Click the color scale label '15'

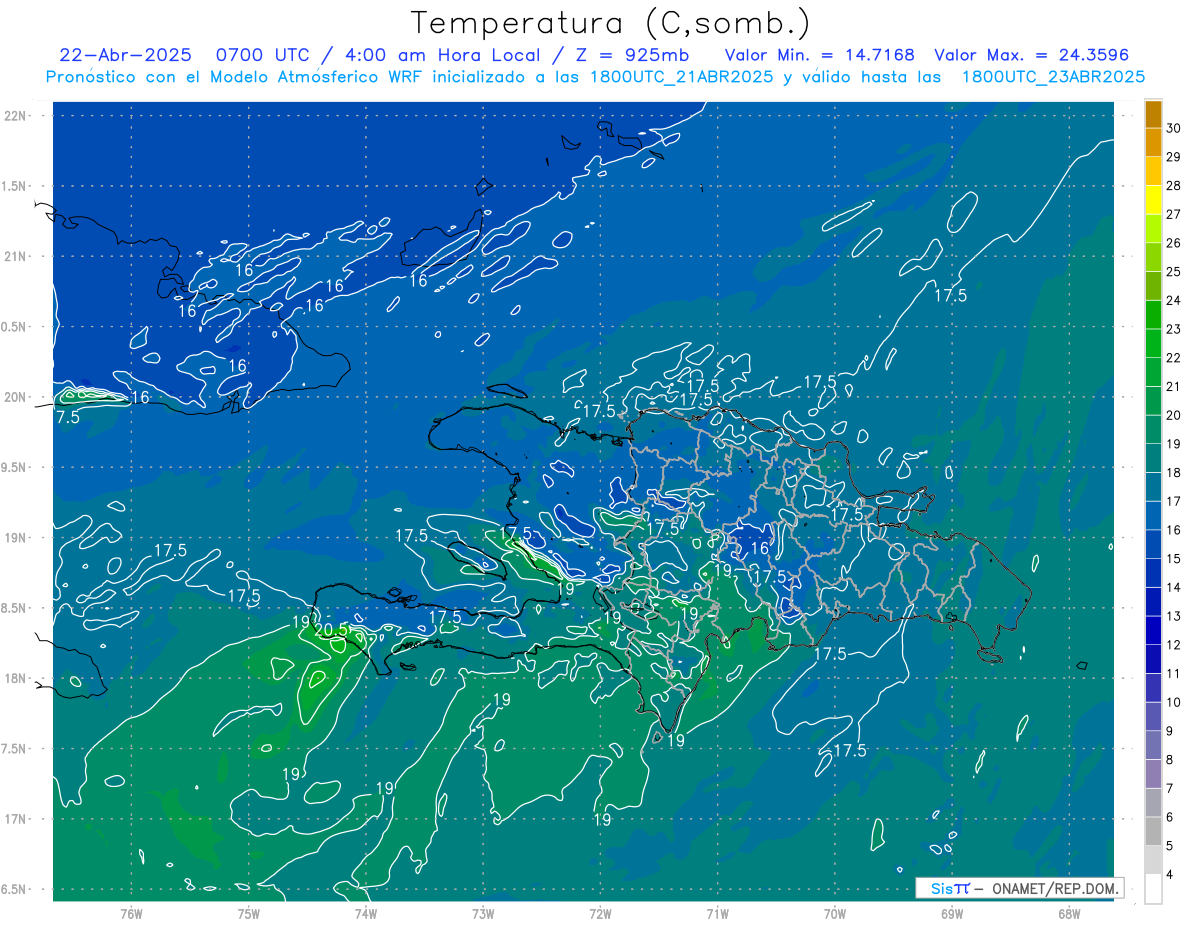[1174, 559]
